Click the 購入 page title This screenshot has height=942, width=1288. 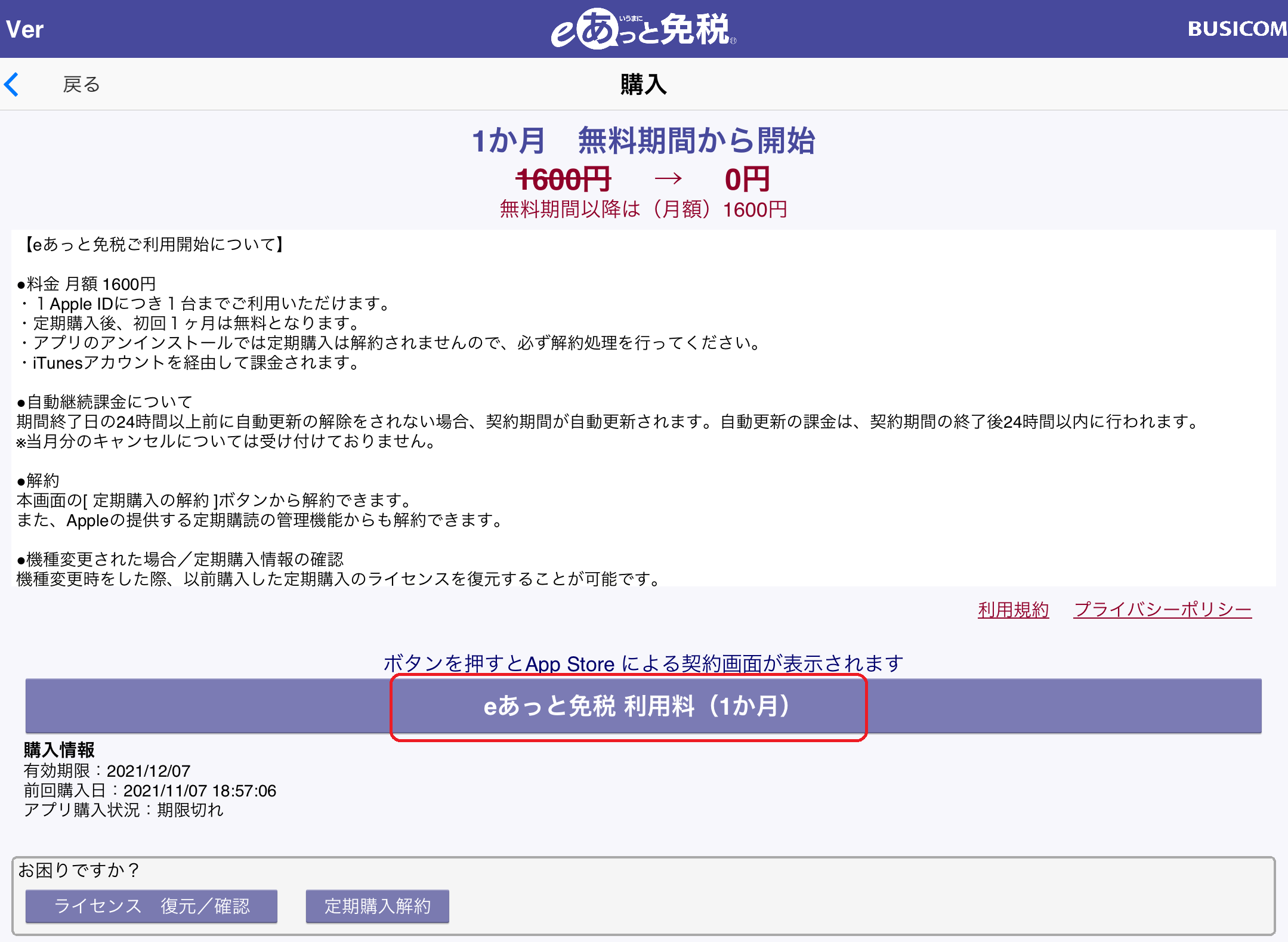coord(643,84)
